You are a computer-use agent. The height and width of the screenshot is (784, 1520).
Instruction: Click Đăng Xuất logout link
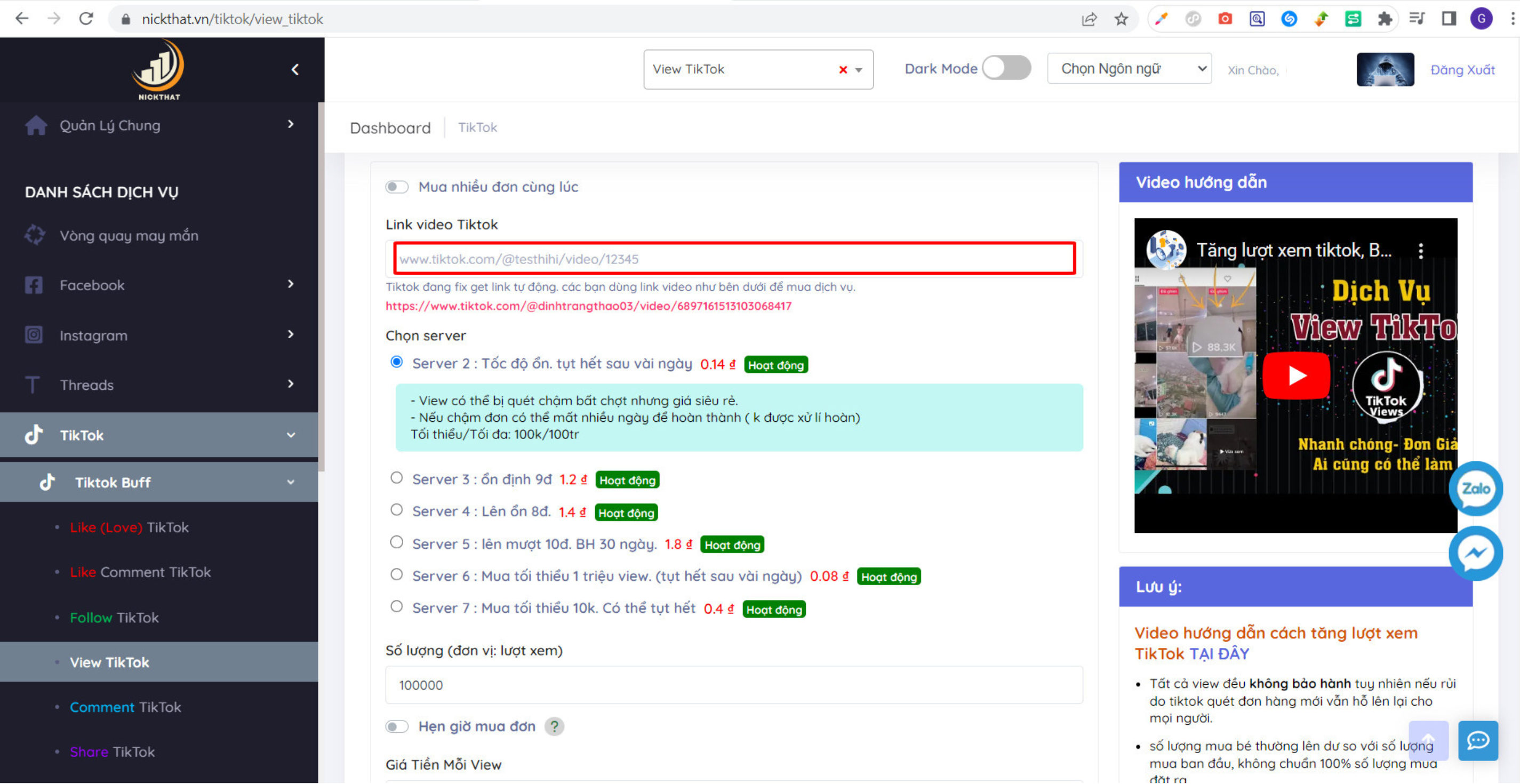(1463, 70)
